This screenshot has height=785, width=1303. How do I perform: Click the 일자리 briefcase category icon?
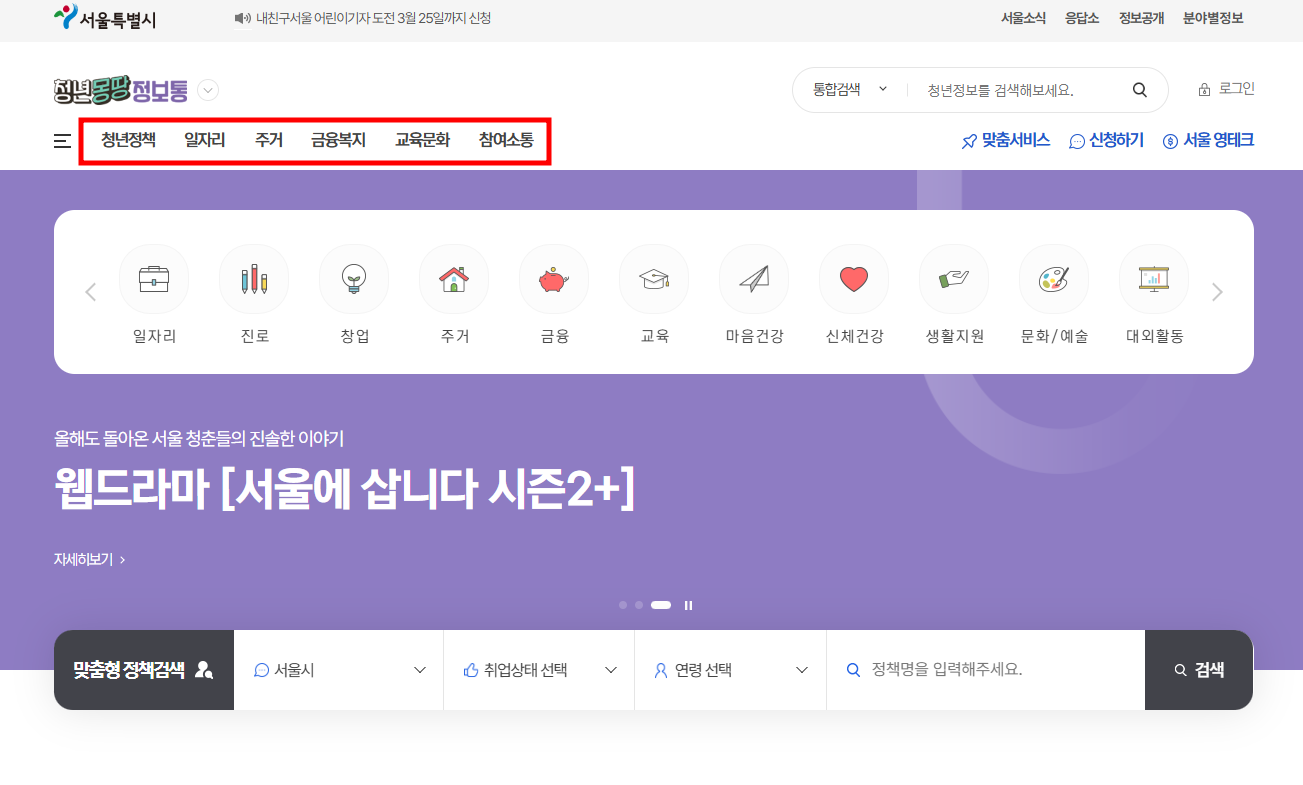click(x=154, y=279)
